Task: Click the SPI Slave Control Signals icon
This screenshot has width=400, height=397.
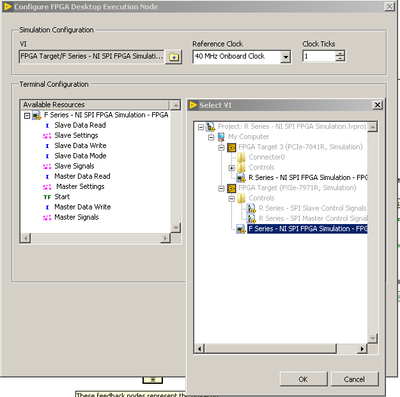Action: pos(251,209)
